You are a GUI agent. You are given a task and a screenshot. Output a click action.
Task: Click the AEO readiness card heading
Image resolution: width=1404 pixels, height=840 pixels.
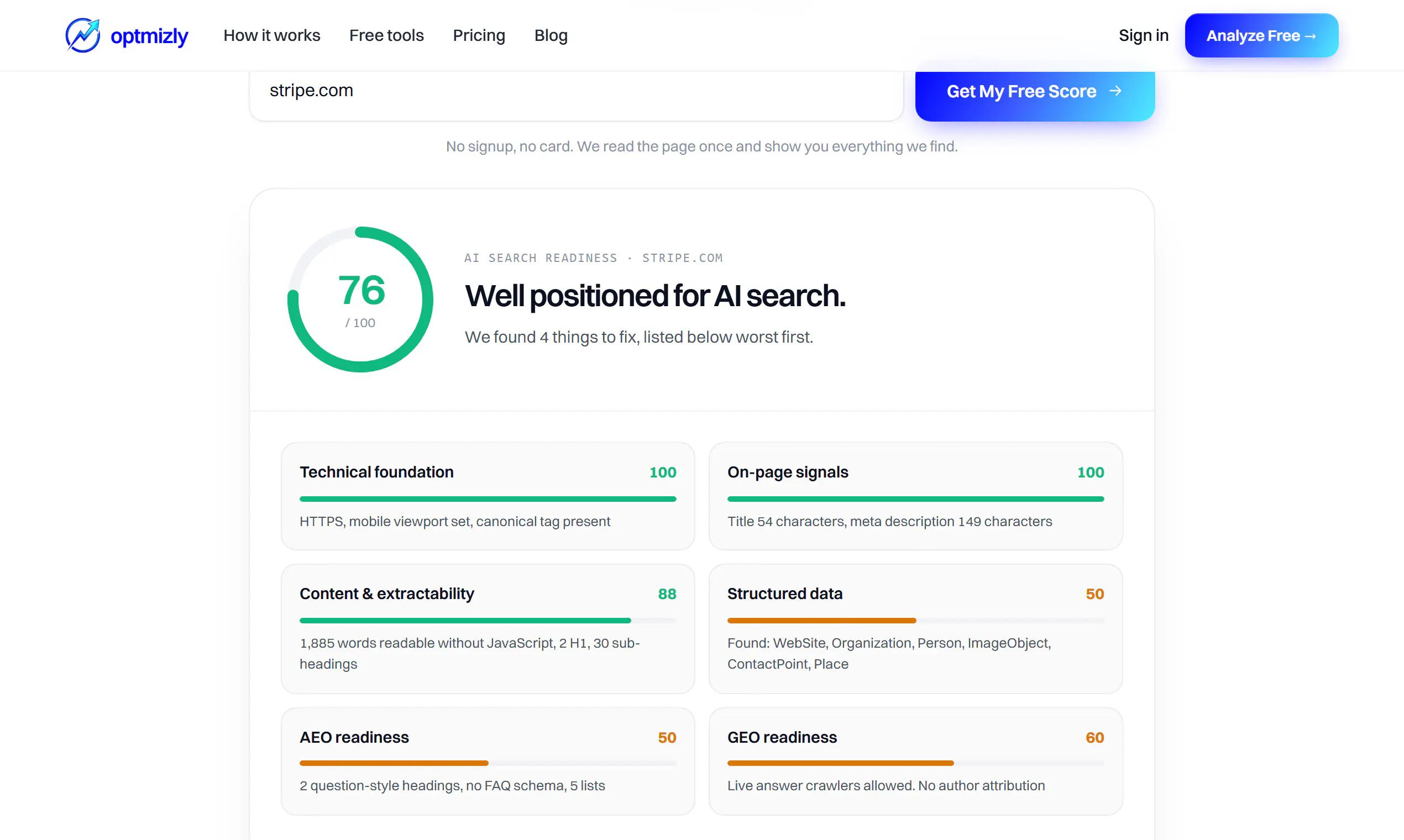tap(354, 737)
